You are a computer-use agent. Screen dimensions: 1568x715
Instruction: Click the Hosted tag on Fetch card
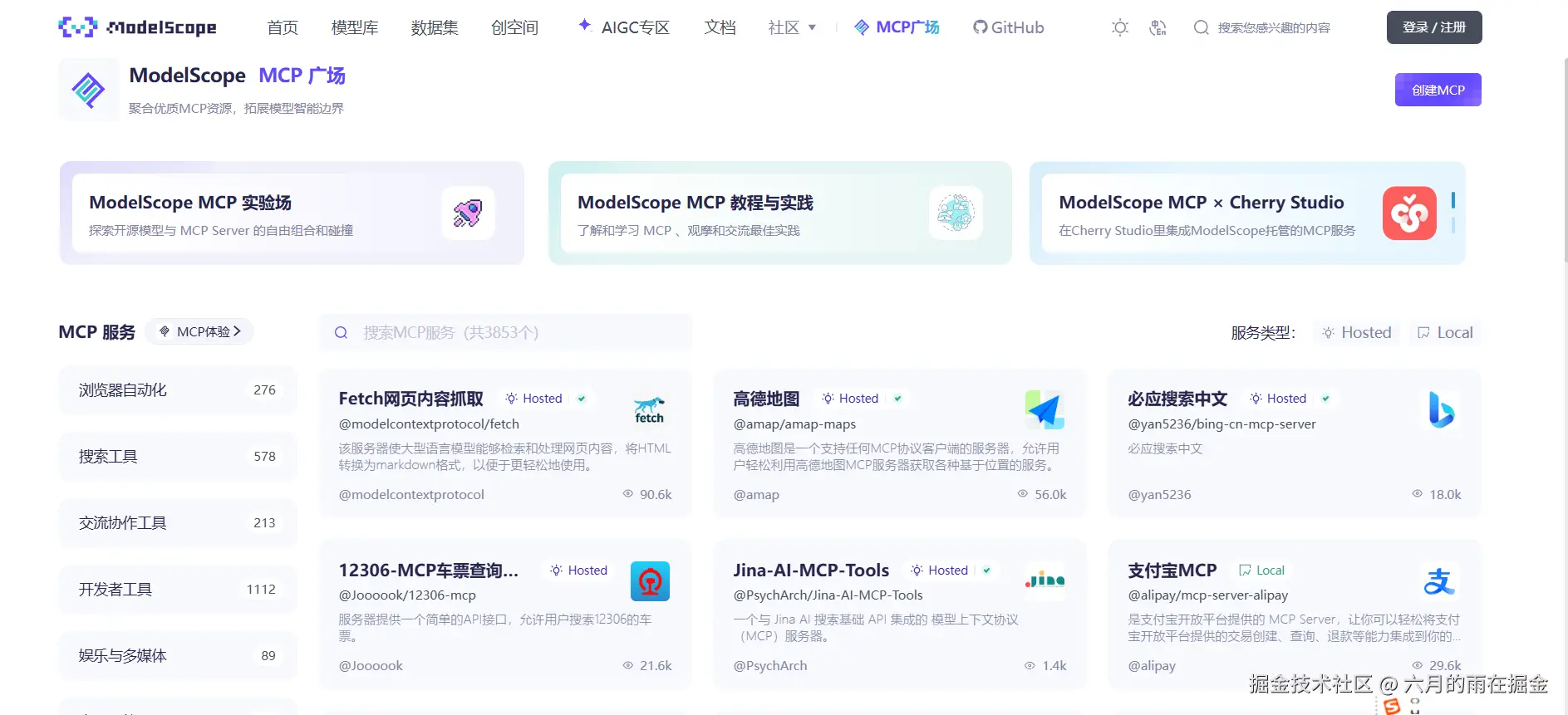(534, 399)
